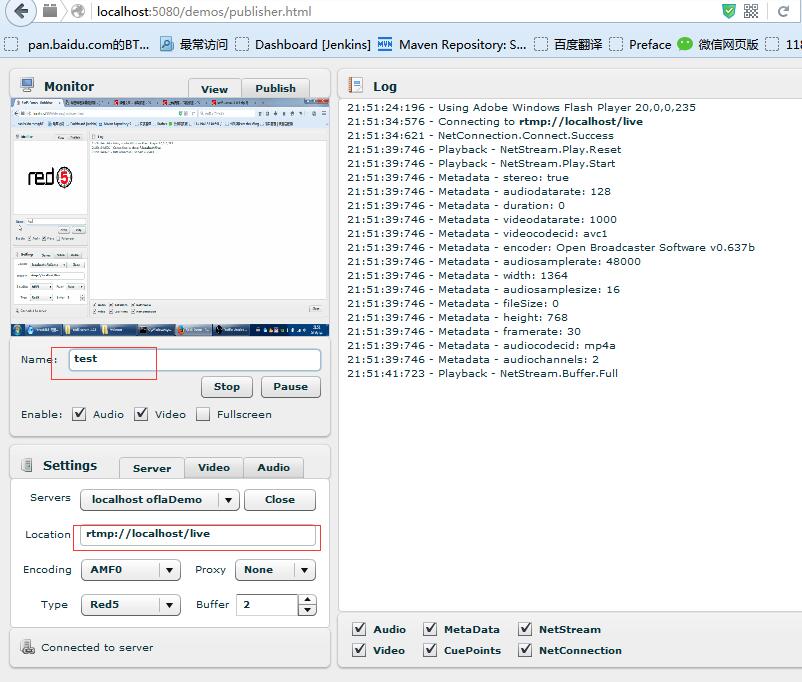Click the Log panel notebook icon
This screenshot has height=682, width=802.
click(355, 85)
